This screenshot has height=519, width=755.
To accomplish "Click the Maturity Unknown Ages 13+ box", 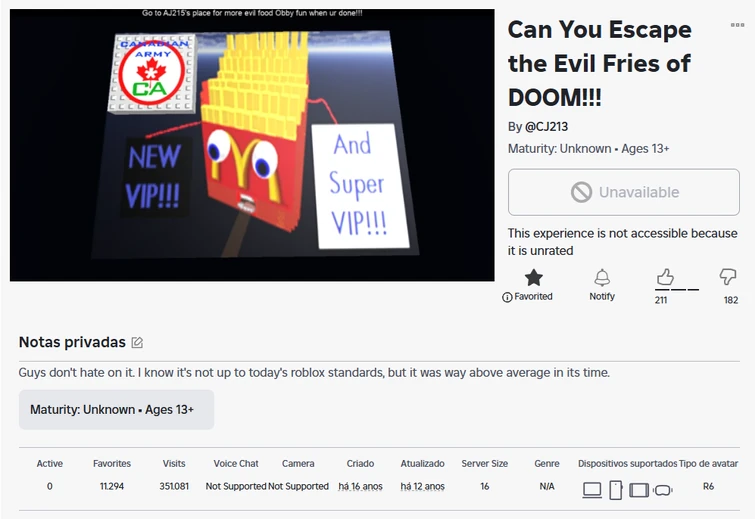I will tap(117, 410).
